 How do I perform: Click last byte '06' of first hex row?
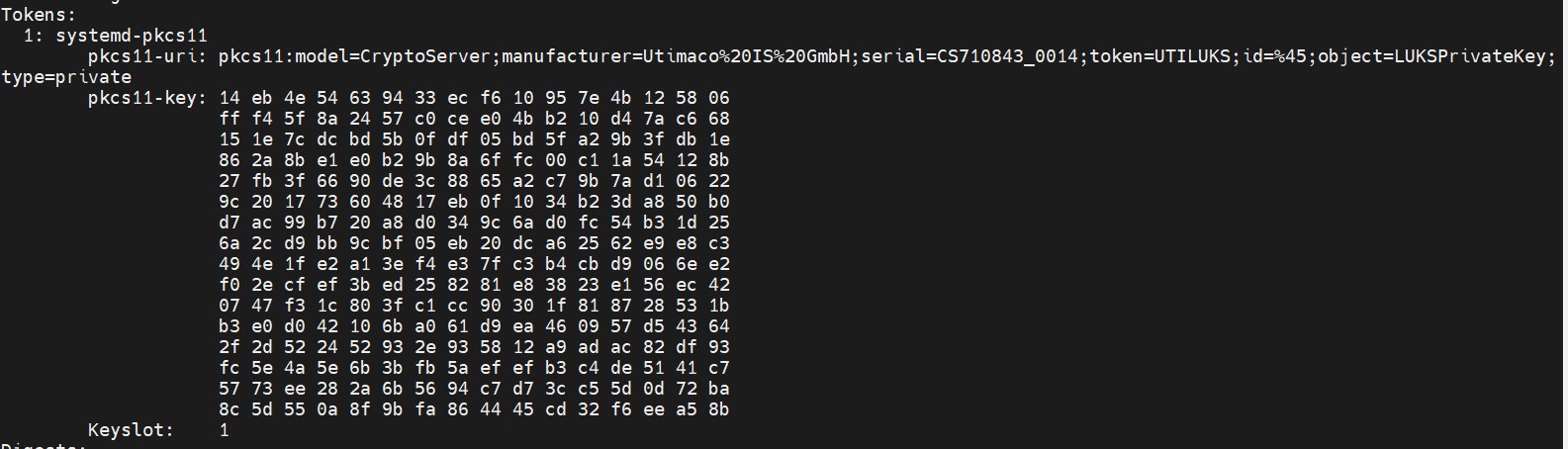point(718,98)
